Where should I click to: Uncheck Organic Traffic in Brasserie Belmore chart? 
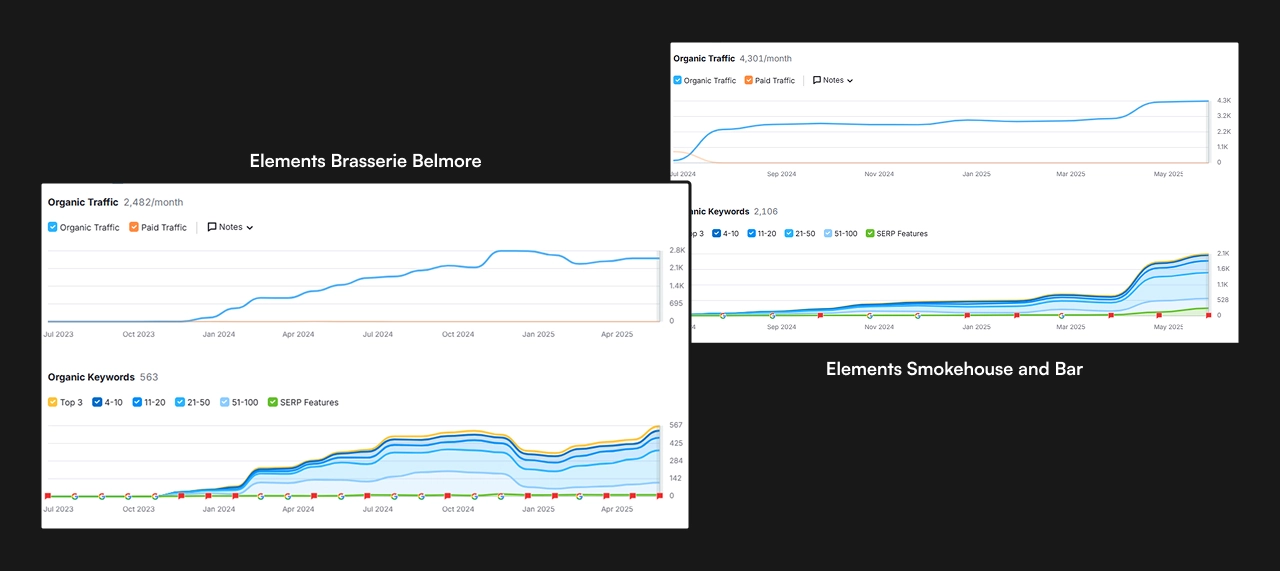click(x=53, y=227)
